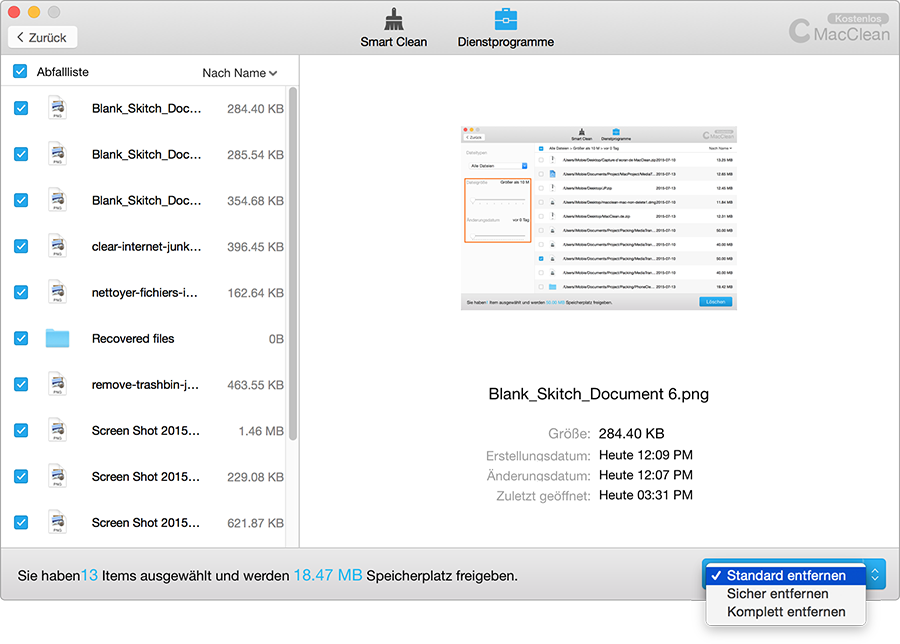
Task: Click the Kostenlos badge
Action: 858,18
